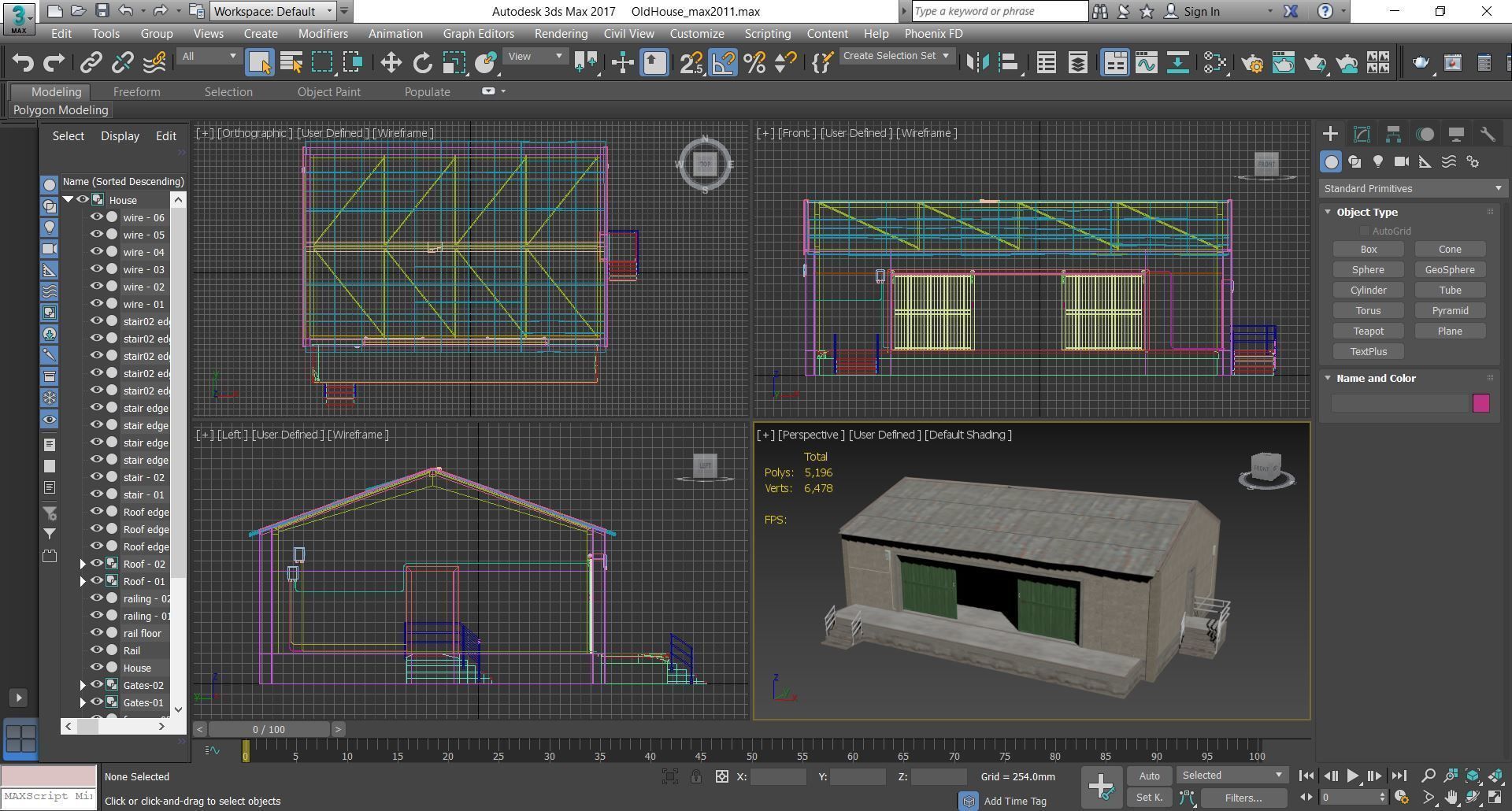
Task: Enable the AutoGrid checkbox
Action: 1364,231
